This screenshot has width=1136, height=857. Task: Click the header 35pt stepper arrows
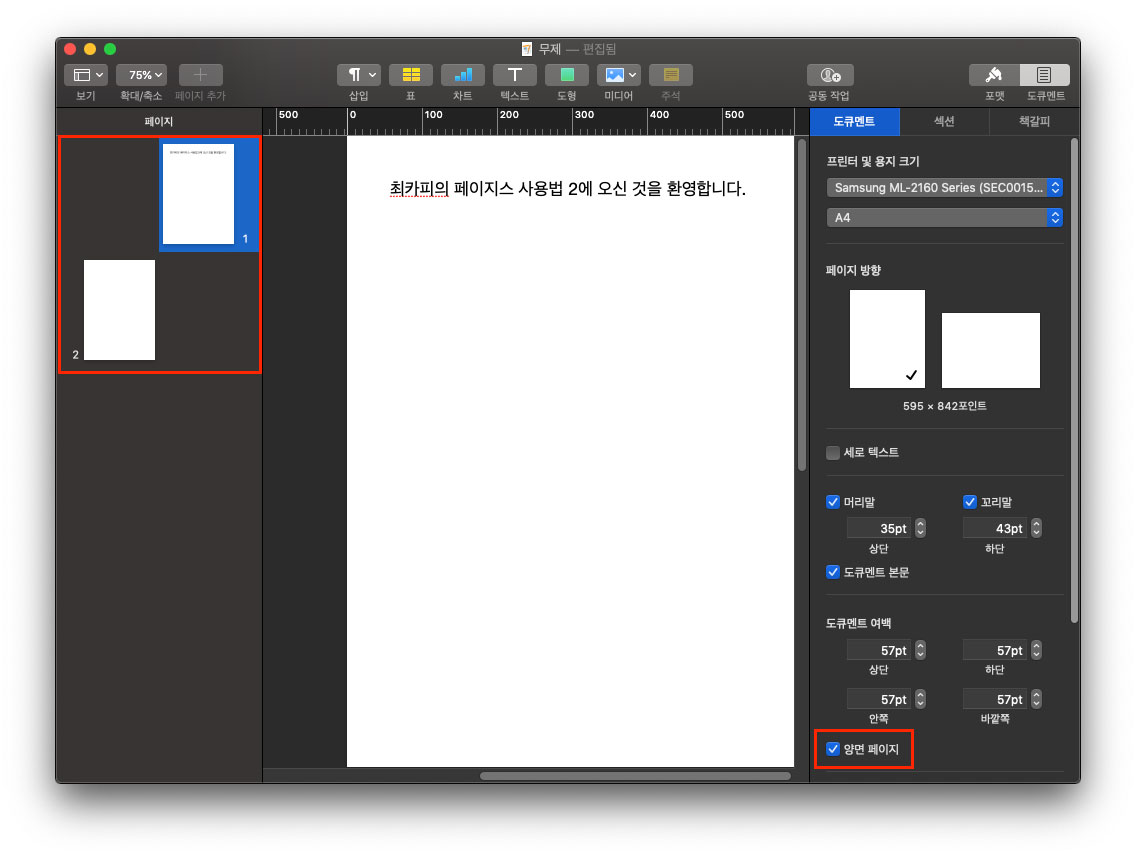(x=920, y=529)
